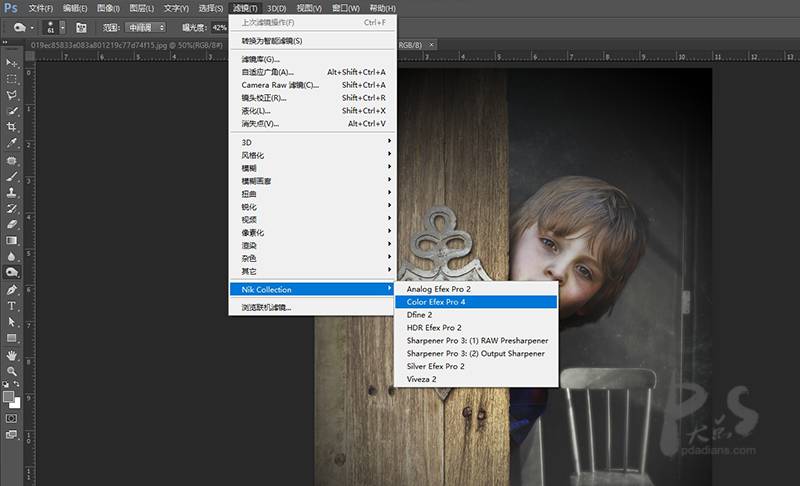Click the background color swatch
Image resolution: width=800 pixels, height=486 pixels.
tap(17, 403)
